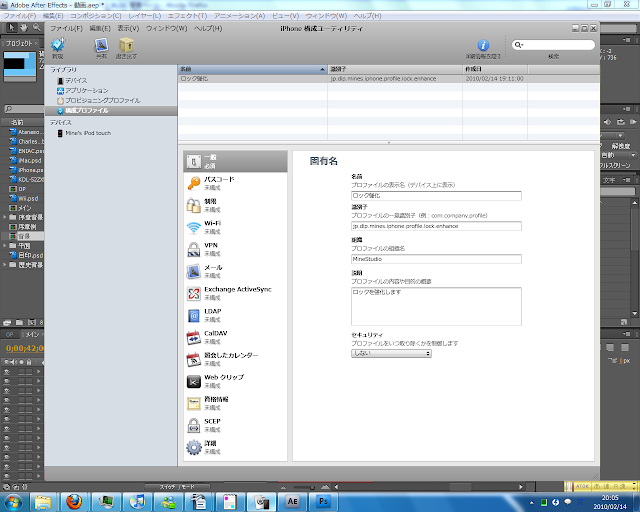Viewport: 640px width, 512px height.
Task: Pick the After Effects Zoom magnifier tool
Action: [x=37, y=27]
